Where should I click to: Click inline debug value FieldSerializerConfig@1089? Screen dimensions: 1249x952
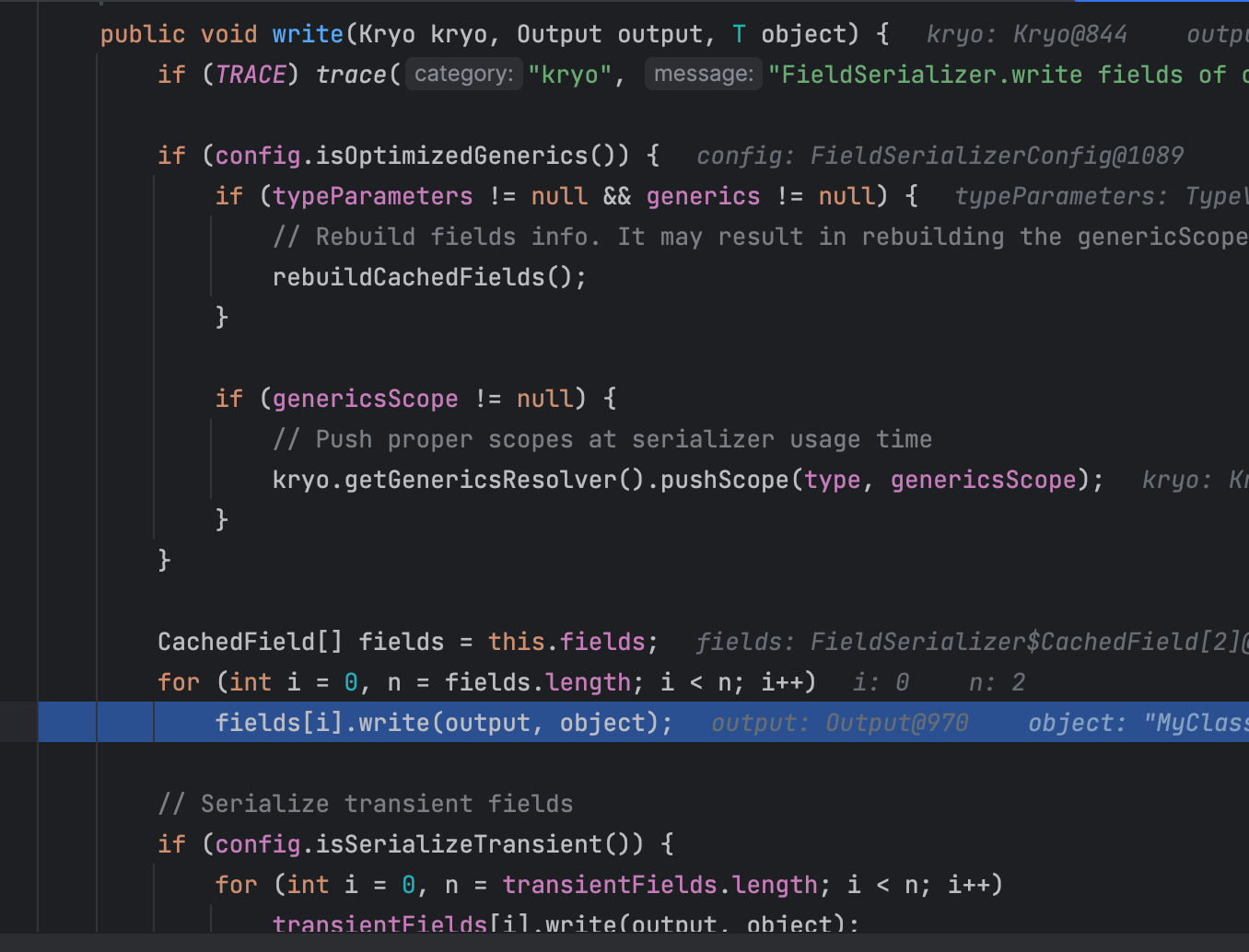tap(997, 156)
